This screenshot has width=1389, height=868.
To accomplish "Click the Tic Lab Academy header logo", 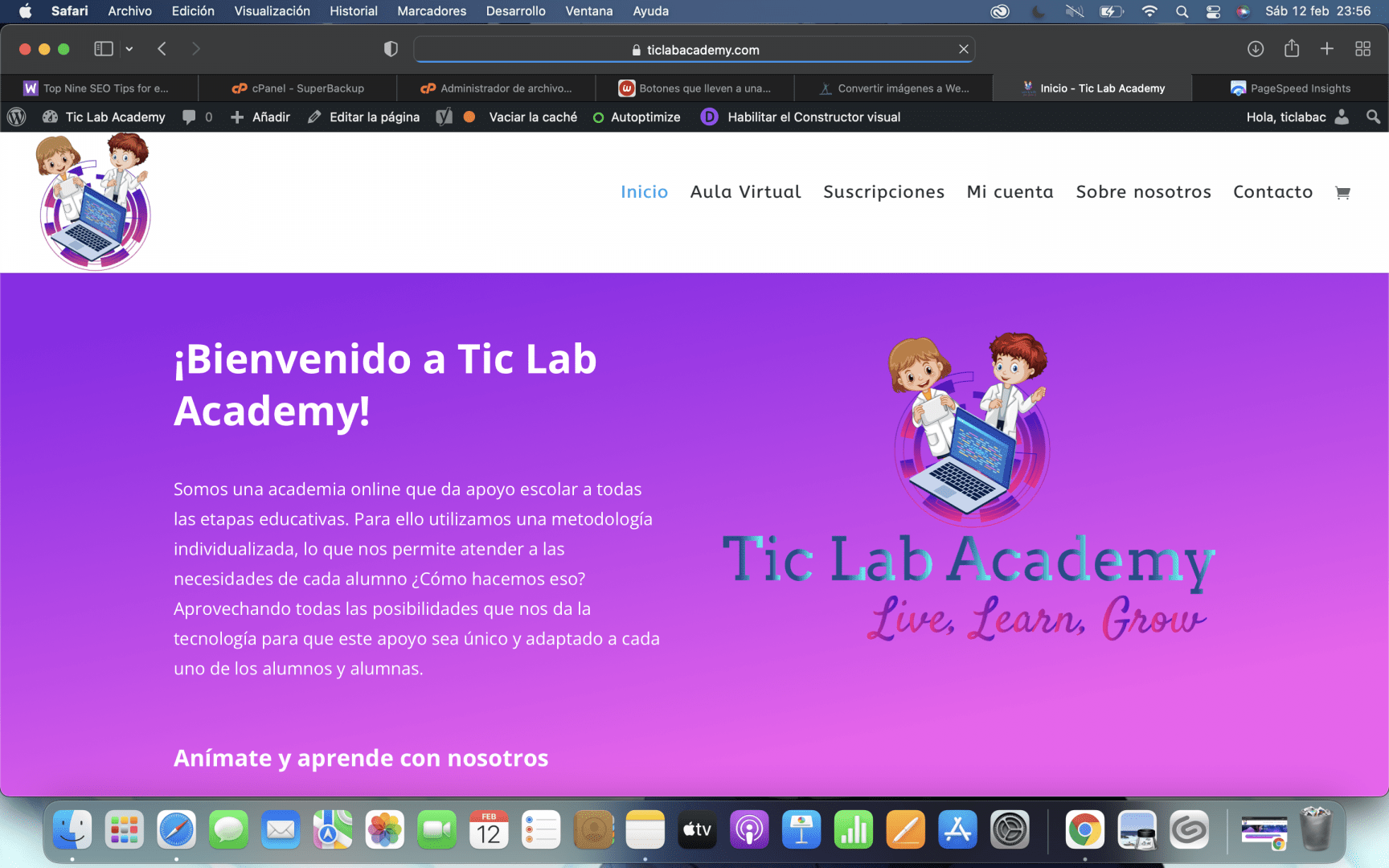I will pos(94,201).
